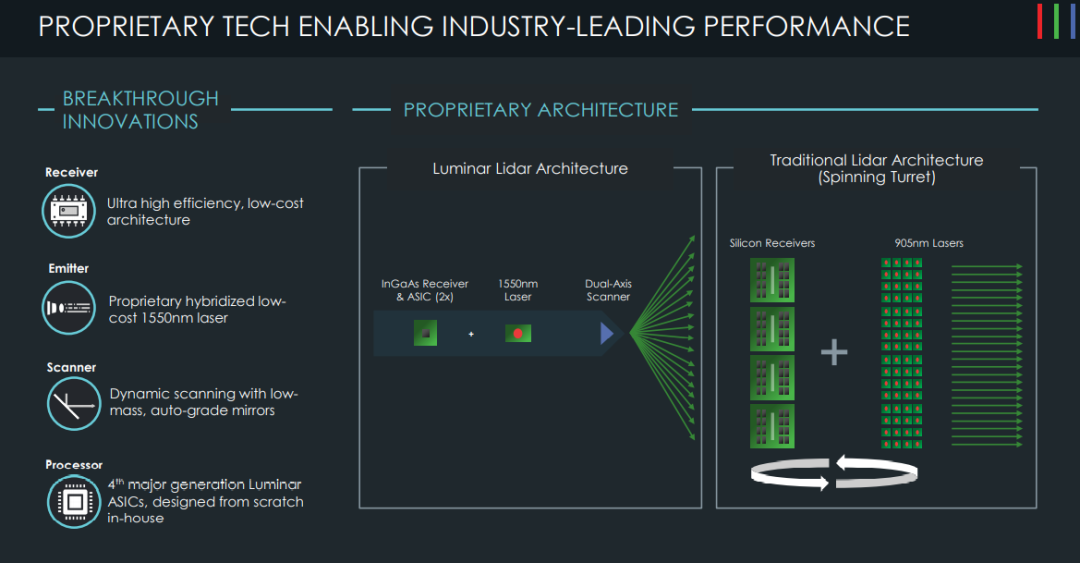Click the 'Silicon Receivers' label
This screenshot has height=563, width=1080.
[x=772, y=243]
